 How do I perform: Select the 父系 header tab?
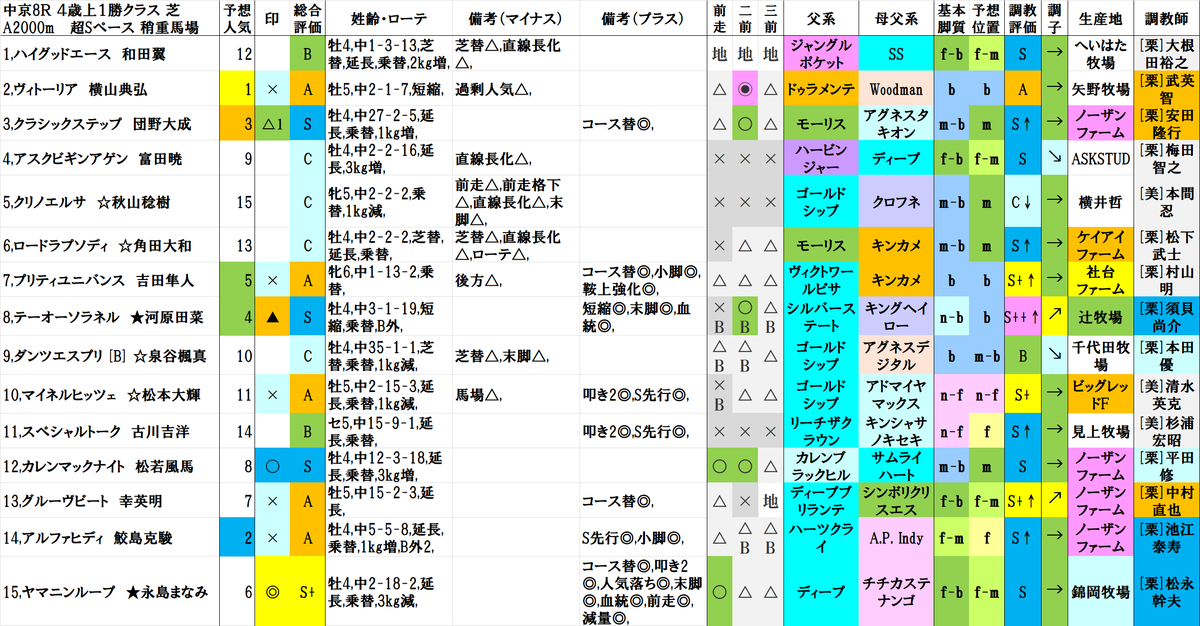coord(820,16)
